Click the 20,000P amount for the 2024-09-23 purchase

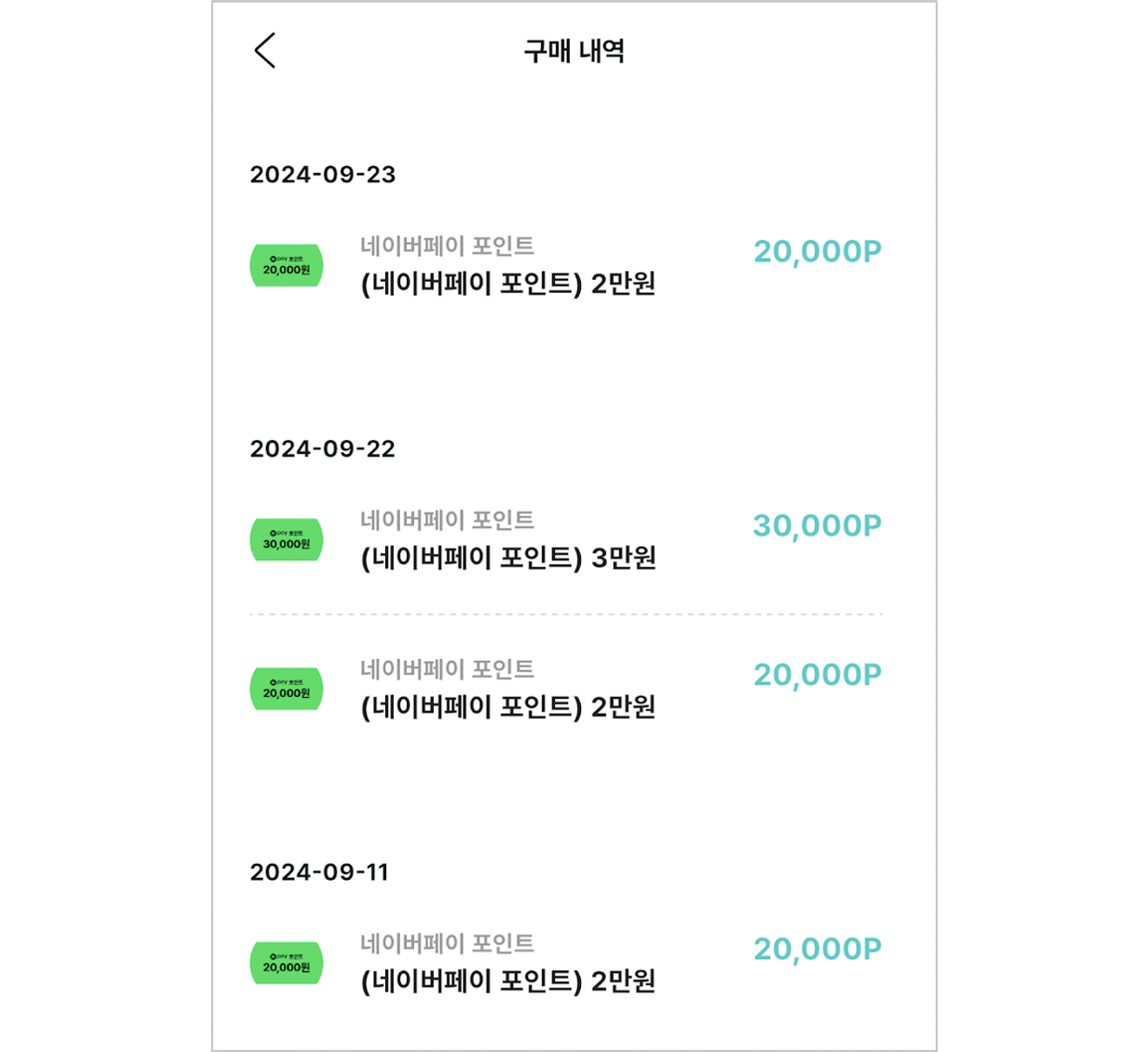click(818, 252)
